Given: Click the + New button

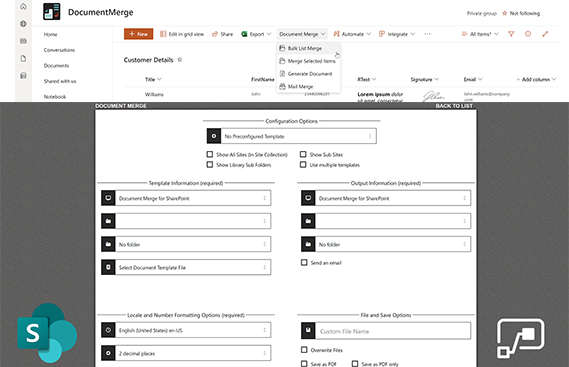Looking at the screenshot, I should pyautogui.click(x=139, y=34).
